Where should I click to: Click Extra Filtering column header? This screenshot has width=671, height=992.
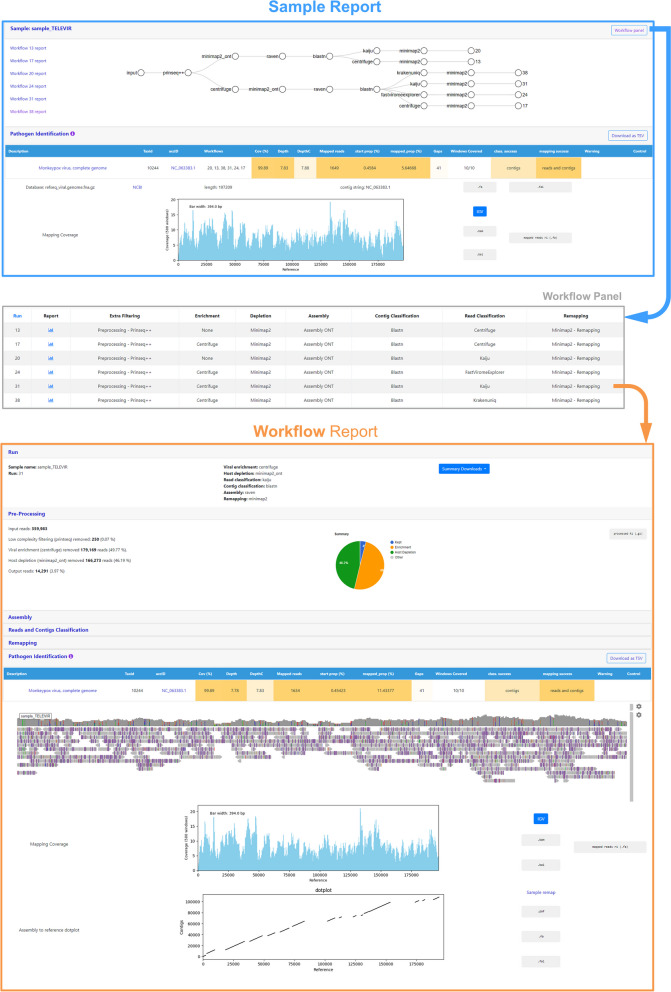coord(125,316)
